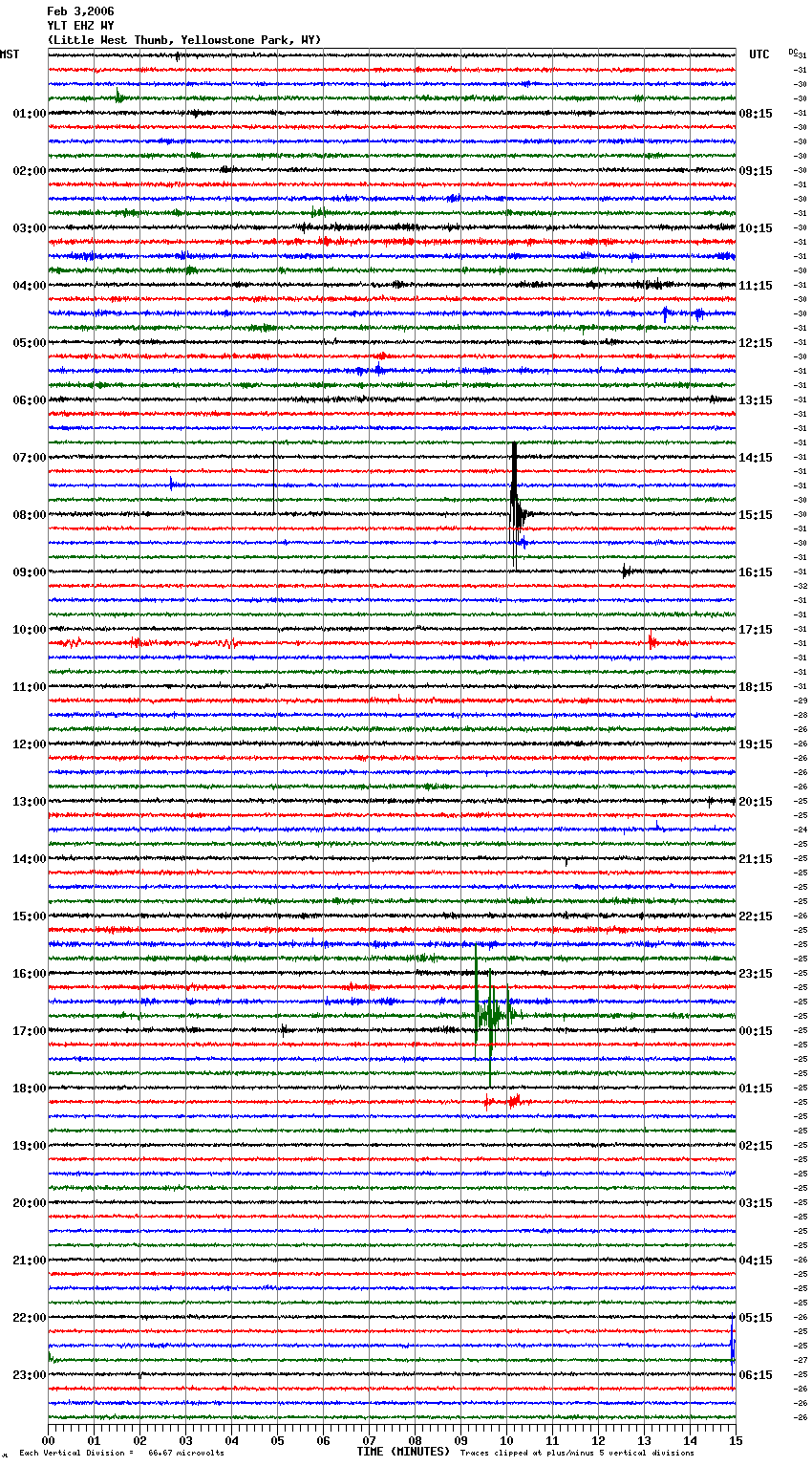Image resolution: width=812 pixels, height=1466 pixels.
Task: Select the 10:00 MST row label
Action: pos(30,630)
